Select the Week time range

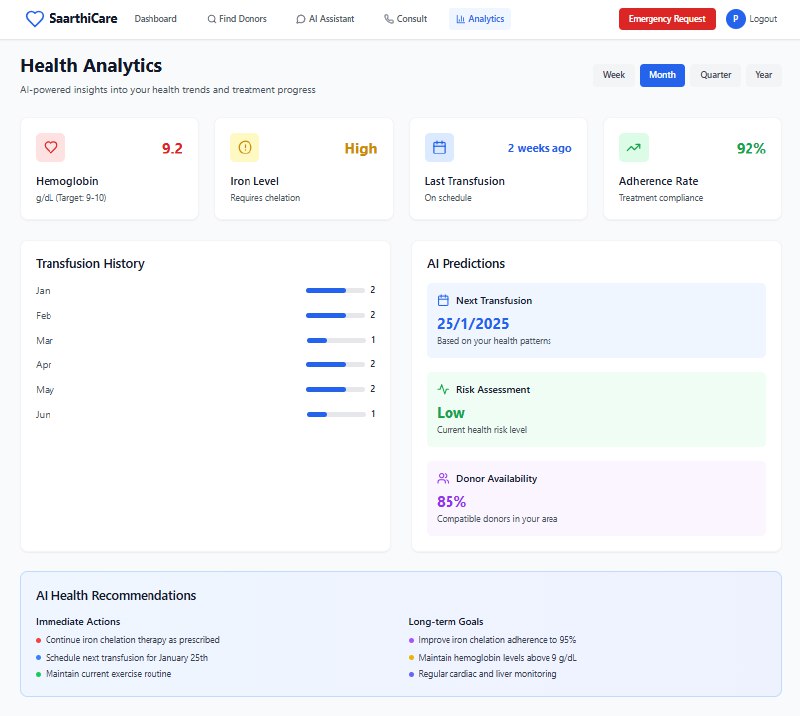614,75
